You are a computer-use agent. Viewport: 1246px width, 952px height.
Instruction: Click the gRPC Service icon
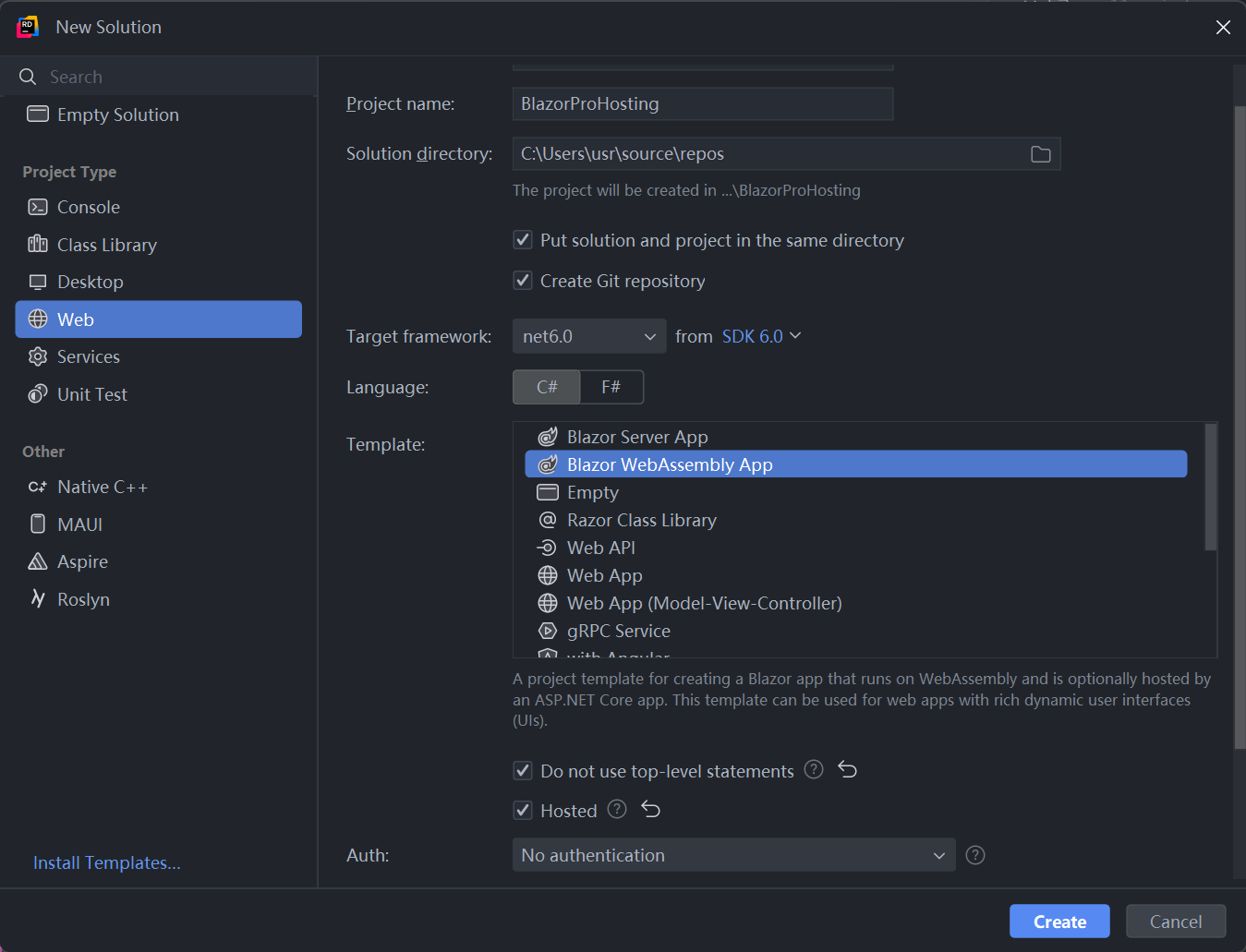tap(548, 631)
